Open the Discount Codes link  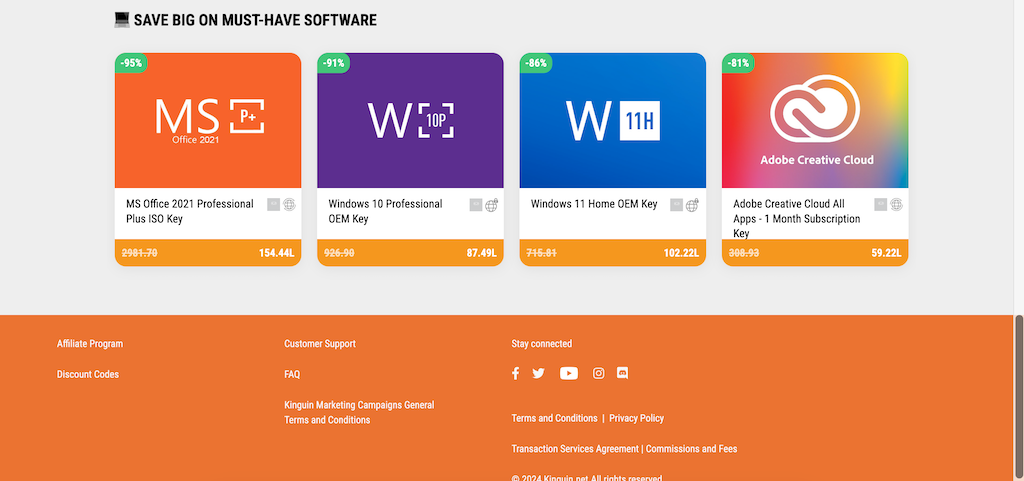[88, 374]
